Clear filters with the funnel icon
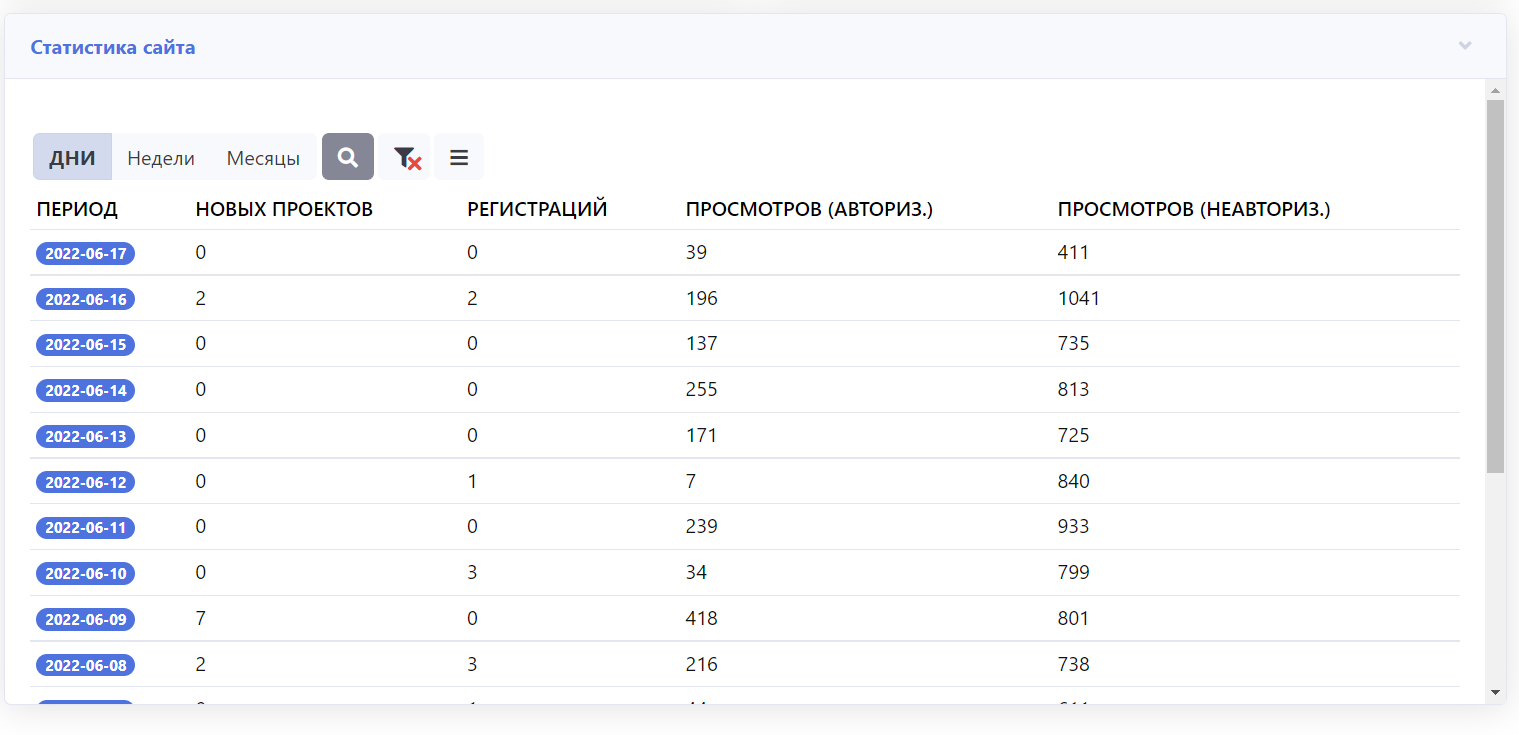Image resolution: width=1519 pixels, height=735 pixels. pos(405,157)
